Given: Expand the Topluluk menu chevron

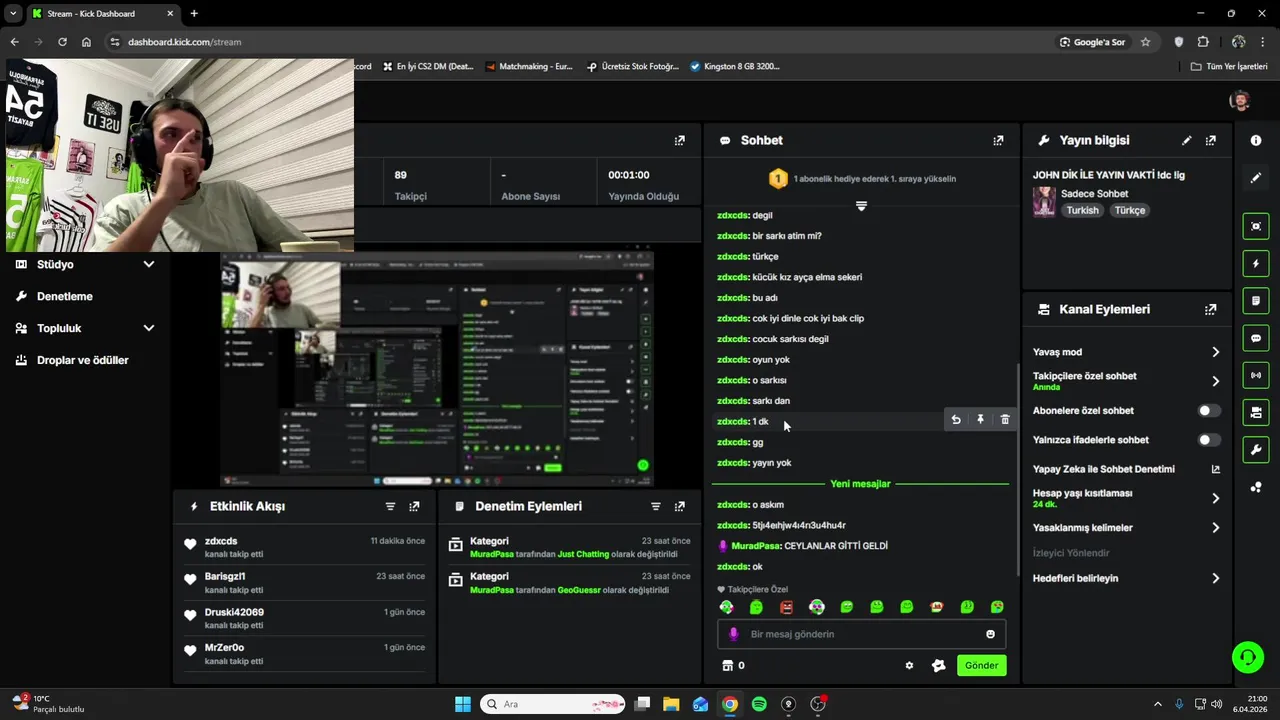Looking at the screenshot, I should click(149, 329).
